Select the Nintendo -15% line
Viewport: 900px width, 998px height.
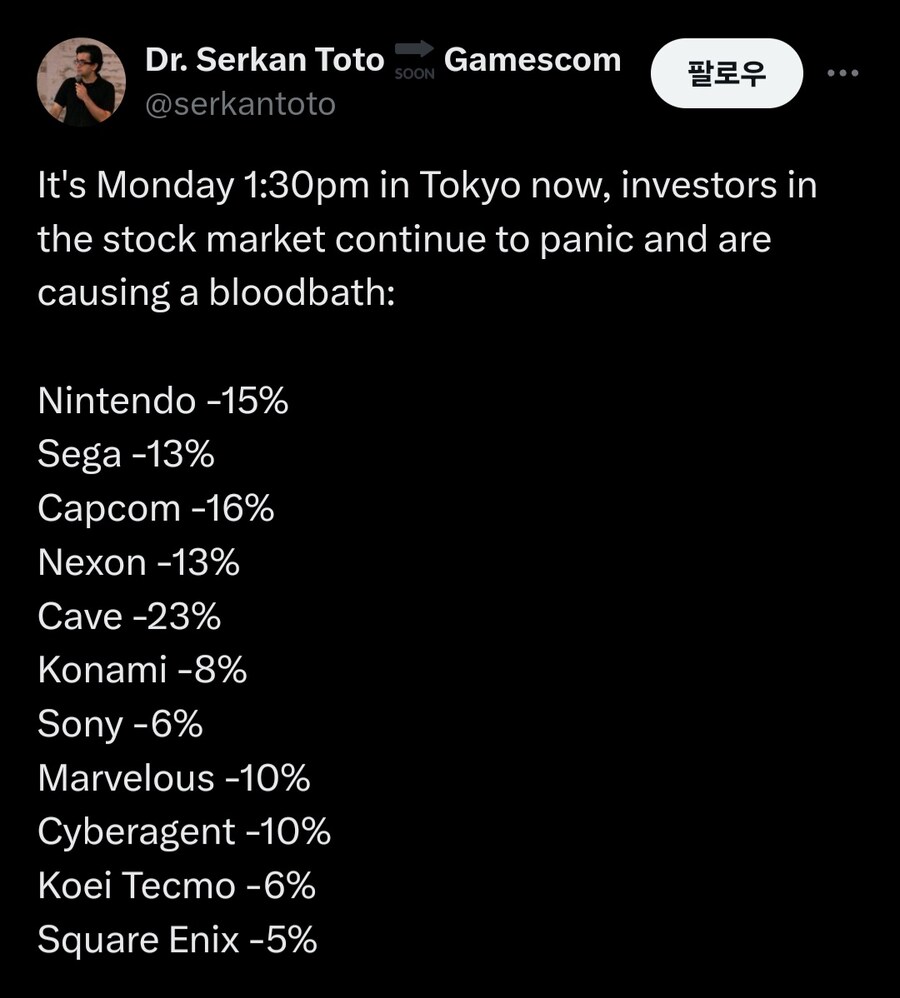click(x=163, y=401)
